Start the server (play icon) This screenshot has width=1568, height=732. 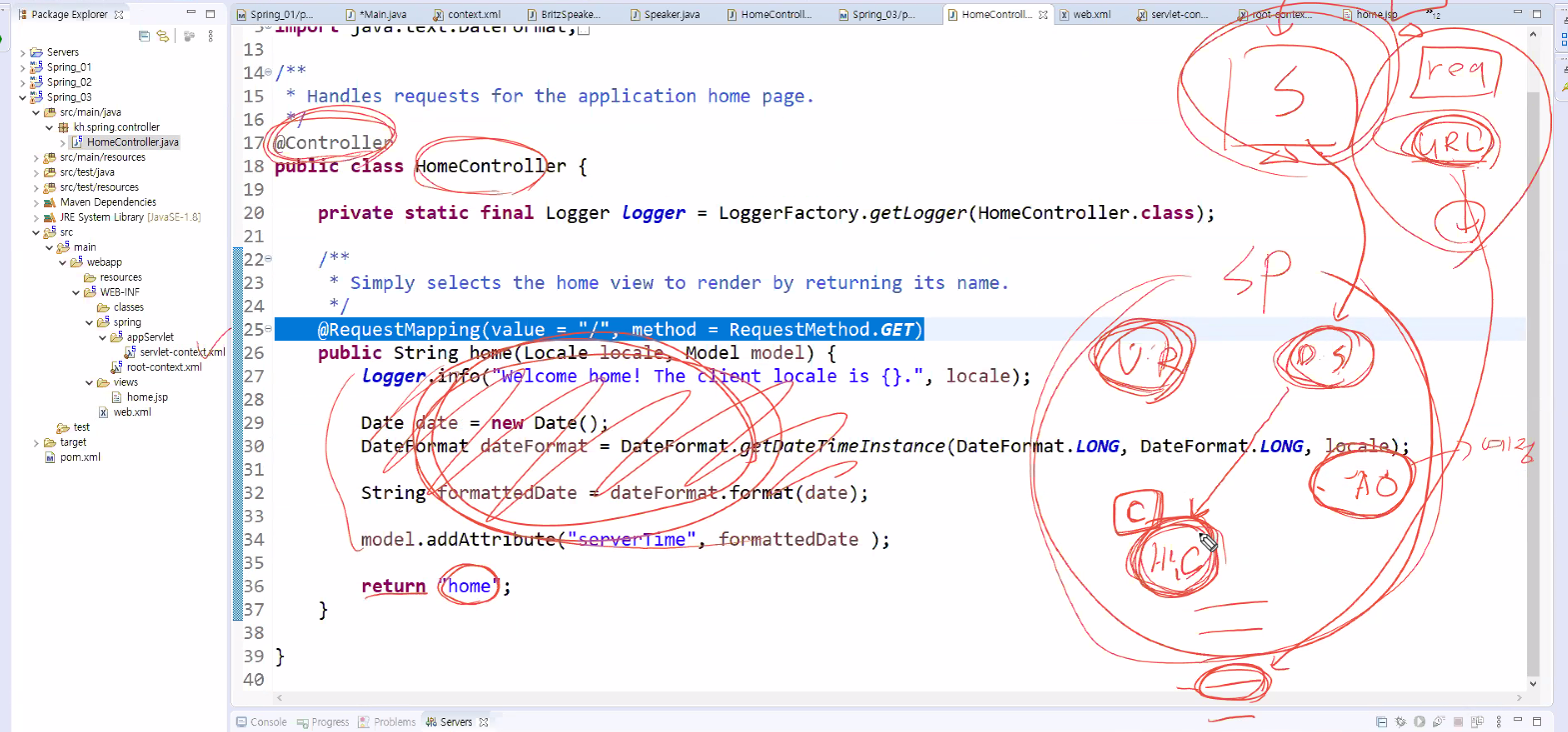(1419, 721)
